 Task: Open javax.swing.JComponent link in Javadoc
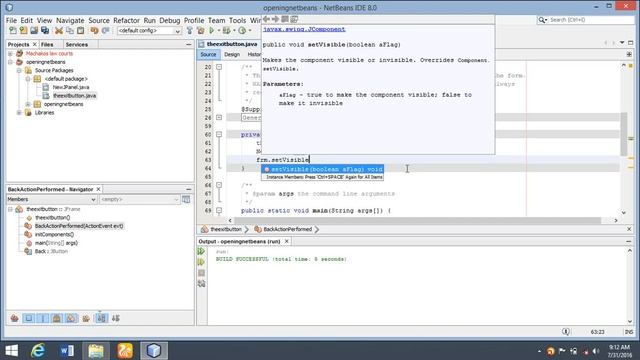click(304, 29)
